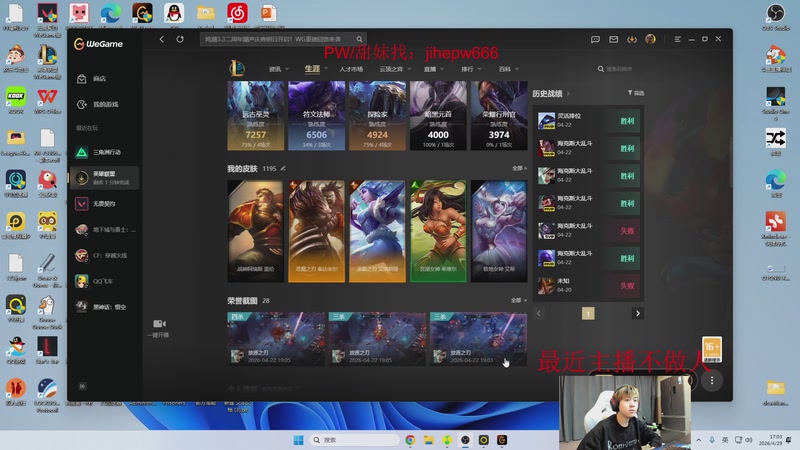View all 荣誉截图 via 全部 link

(519, 301)
